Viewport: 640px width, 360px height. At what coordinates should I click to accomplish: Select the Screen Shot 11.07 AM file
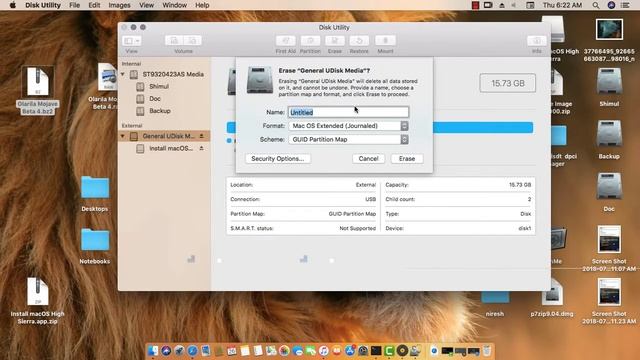(609, 249)
